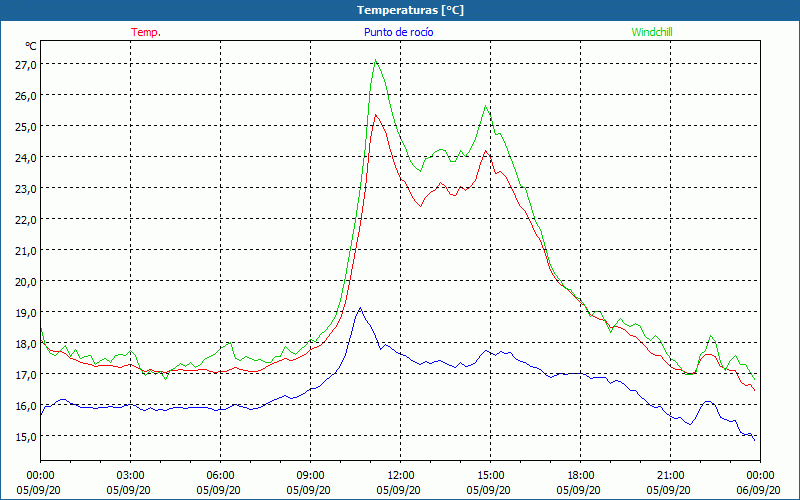Click the 12:00 time axis label
This screenshot has width=800, height=500.
[x=401, y=475]
